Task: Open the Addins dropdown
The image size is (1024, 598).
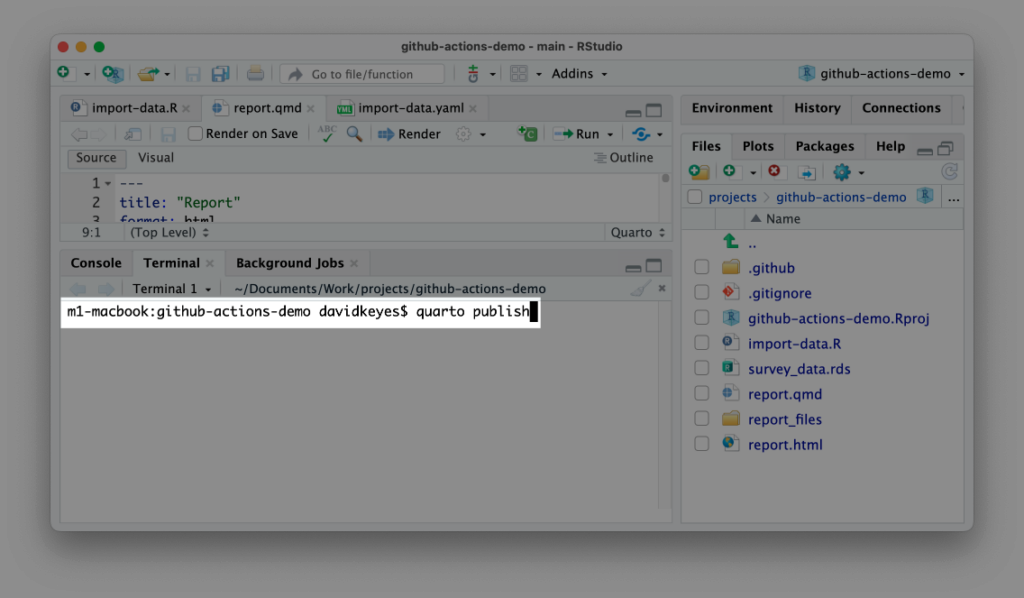Action: coord(579,74)
